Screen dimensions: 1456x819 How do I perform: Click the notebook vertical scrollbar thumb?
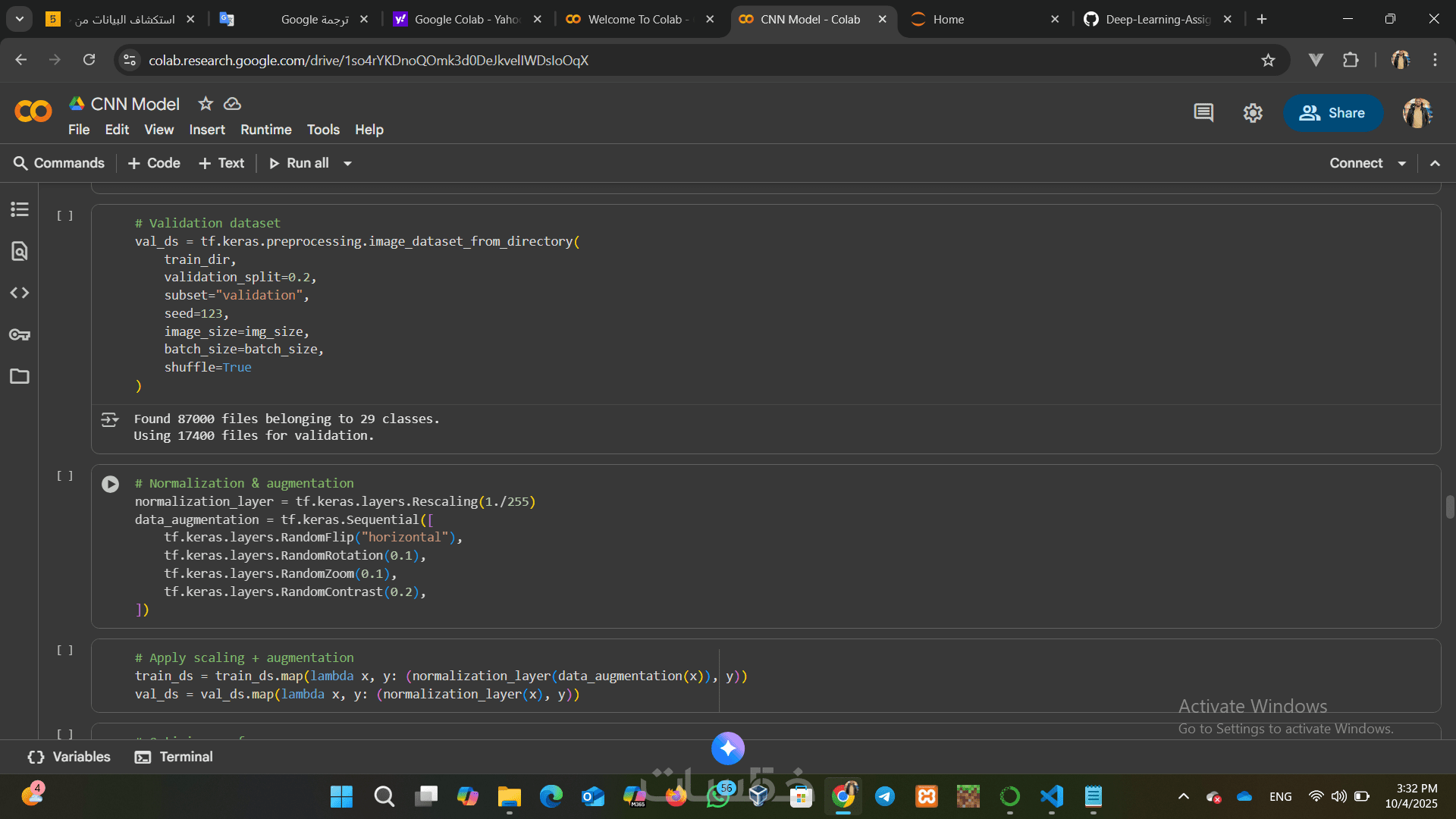[x=1449, y=507]
